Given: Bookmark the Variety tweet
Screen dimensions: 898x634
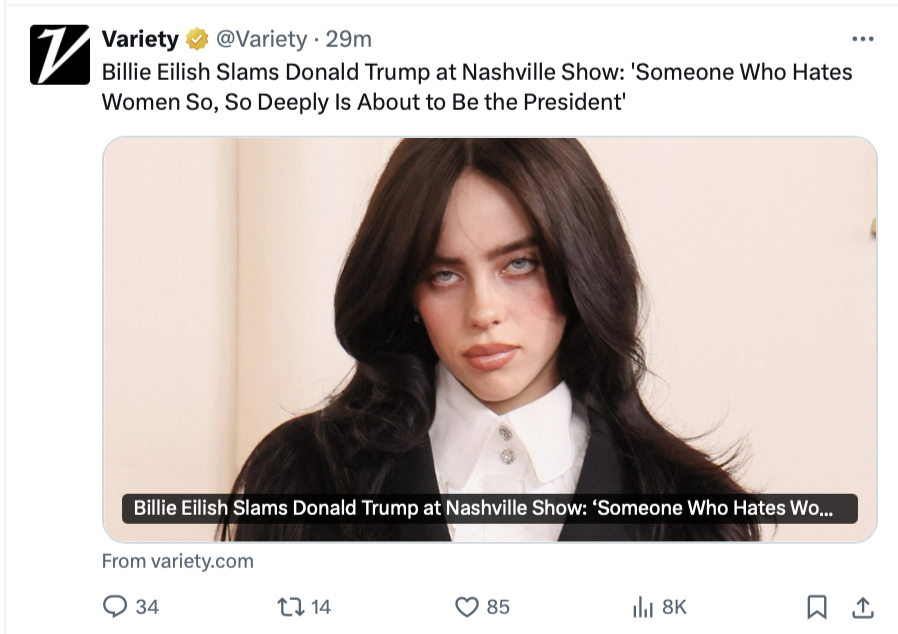Looking at the screenshot, I should click(x=817, y=606).
